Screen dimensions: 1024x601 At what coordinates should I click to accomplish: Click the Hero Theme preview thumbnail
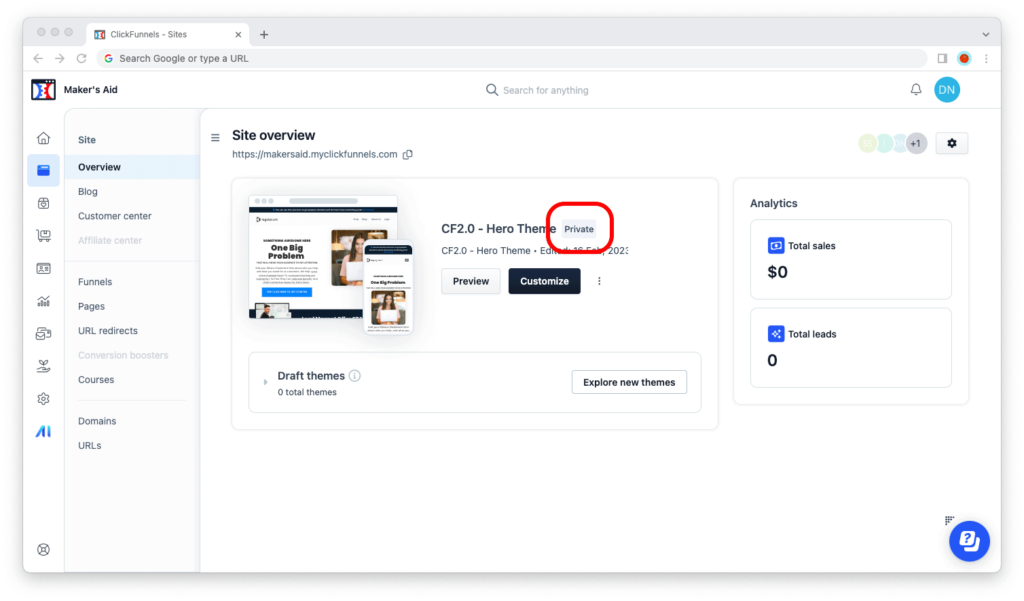(331, 264)
